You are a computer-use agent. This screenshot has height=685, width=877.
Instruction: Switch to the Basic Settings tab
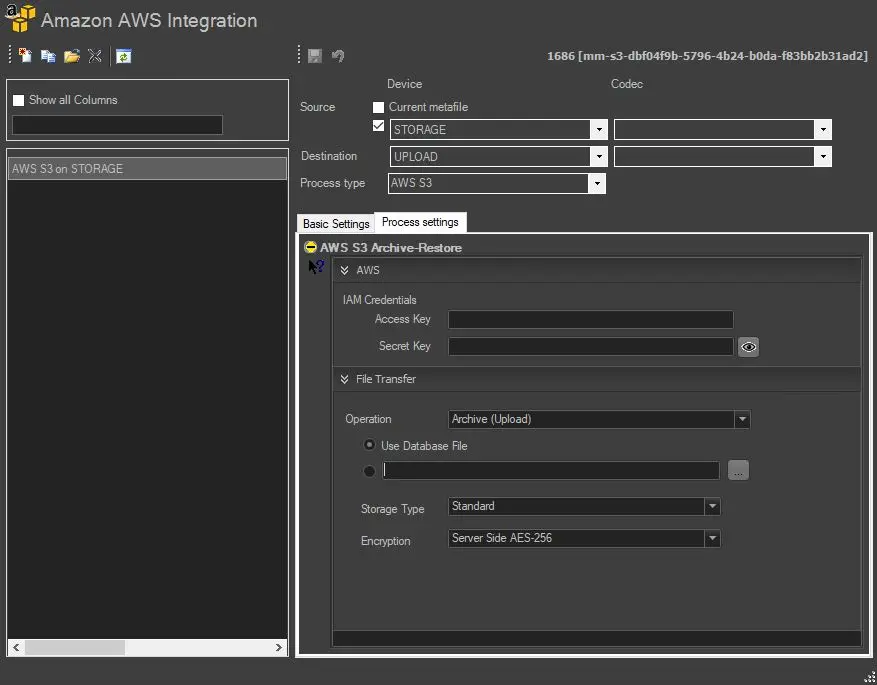pos(336,223)
